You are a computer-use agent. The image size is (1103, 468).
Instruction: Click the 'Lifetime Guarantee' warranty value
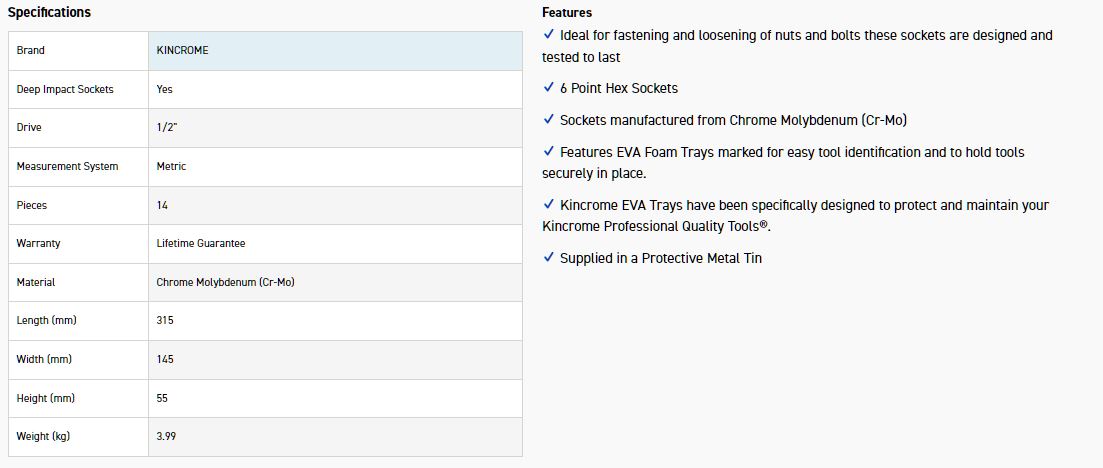pyautogui.click(x=201, y=243)
